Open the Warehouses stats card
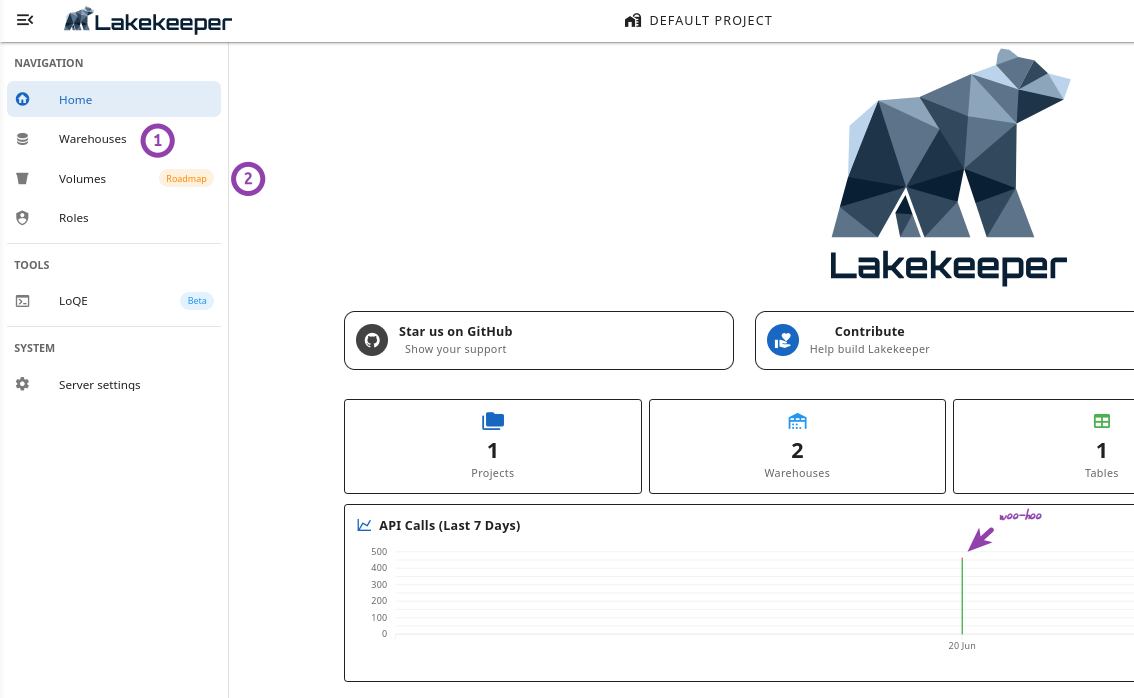Viewport: 1134px width, 698px height. pos(797,446)
